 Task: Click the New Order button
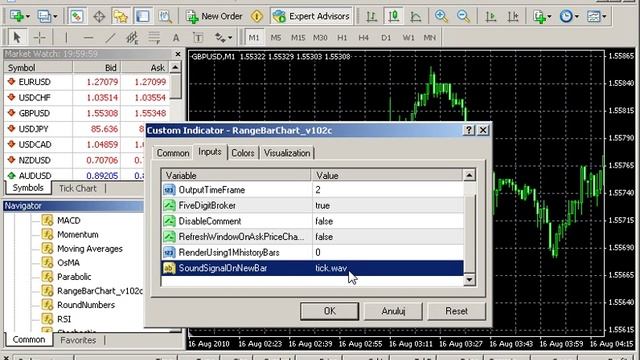click(214, 16)
